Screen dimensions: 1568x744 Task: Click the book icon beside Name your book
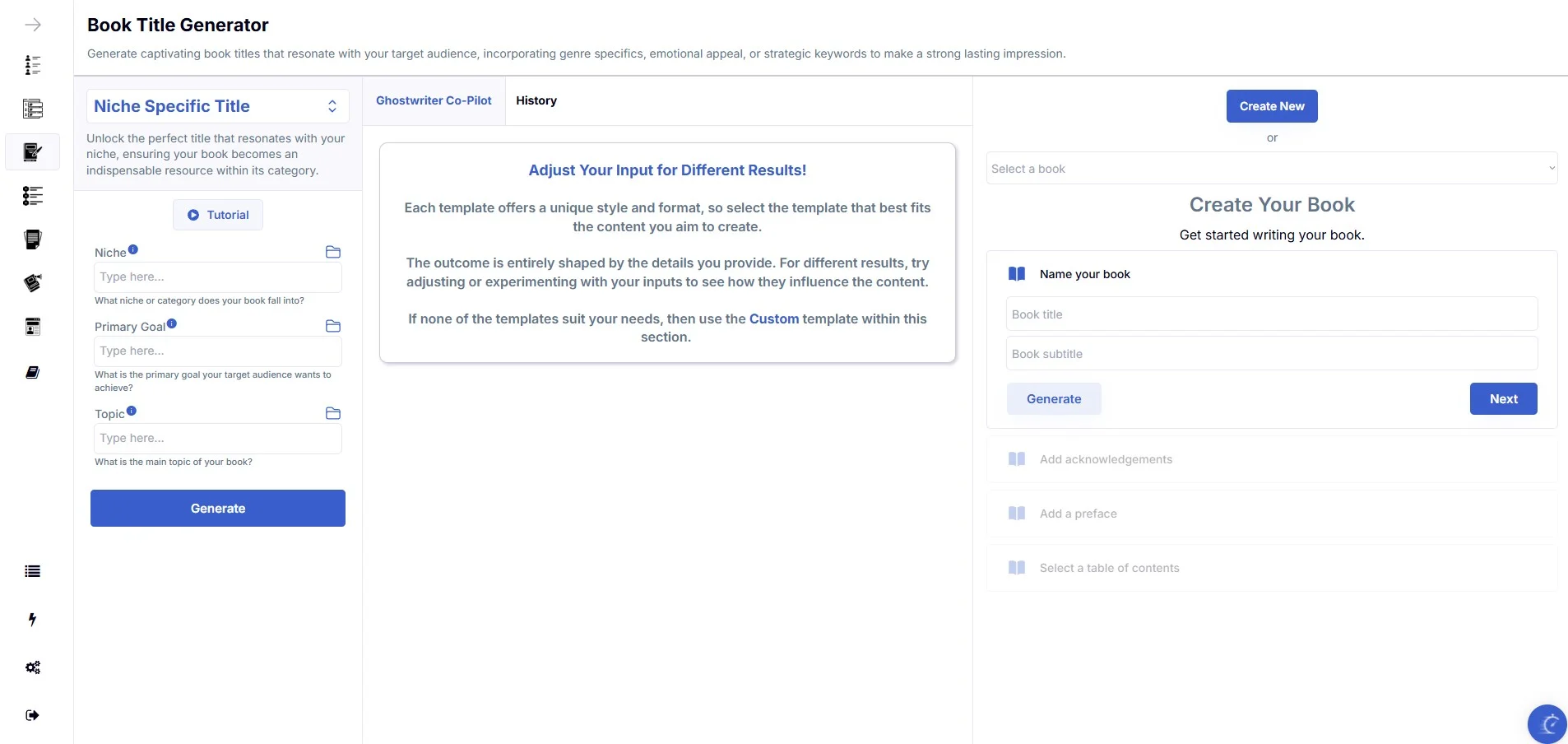(1017, 273)
